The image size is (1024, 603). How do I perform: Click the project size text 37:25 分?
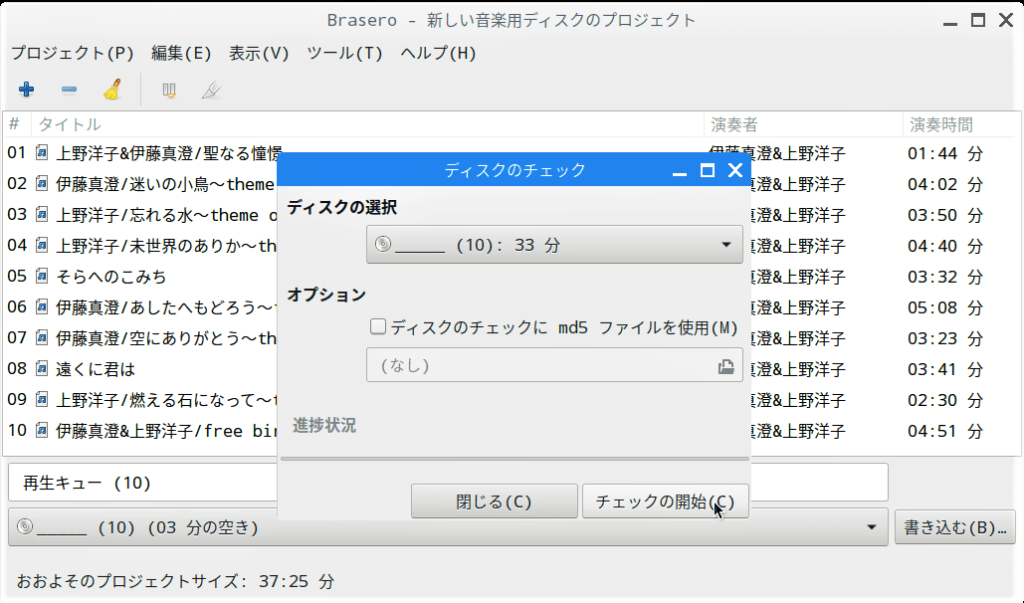[296, 581]
